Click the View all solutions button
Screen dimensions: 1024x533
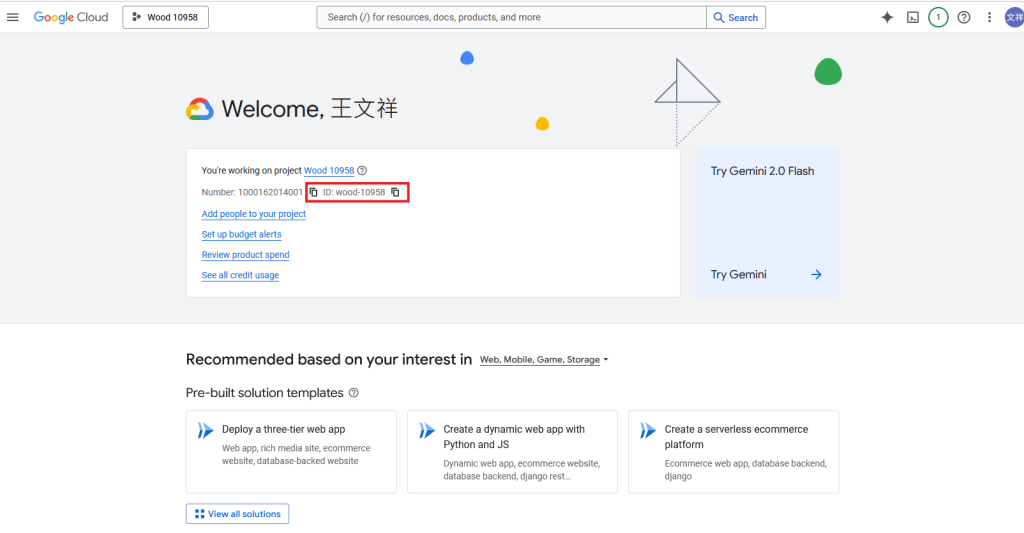coord(237,513)
